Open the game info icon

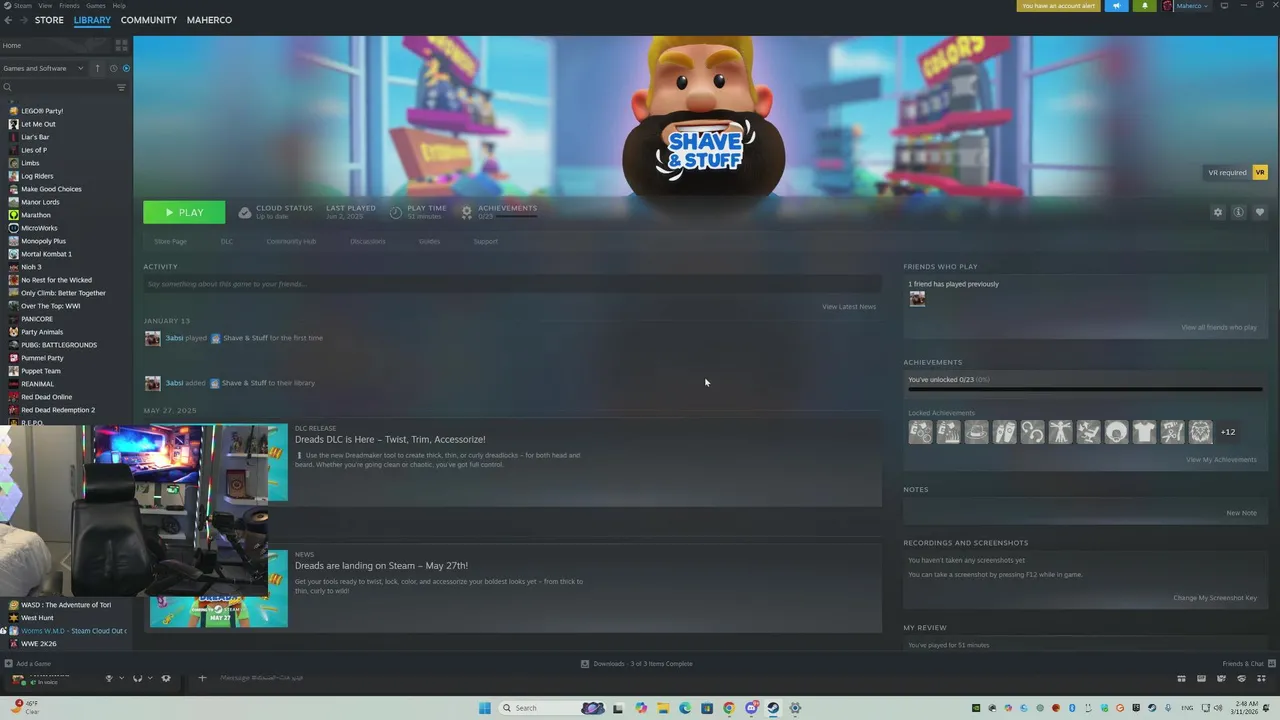click(x=1238, y=212)
